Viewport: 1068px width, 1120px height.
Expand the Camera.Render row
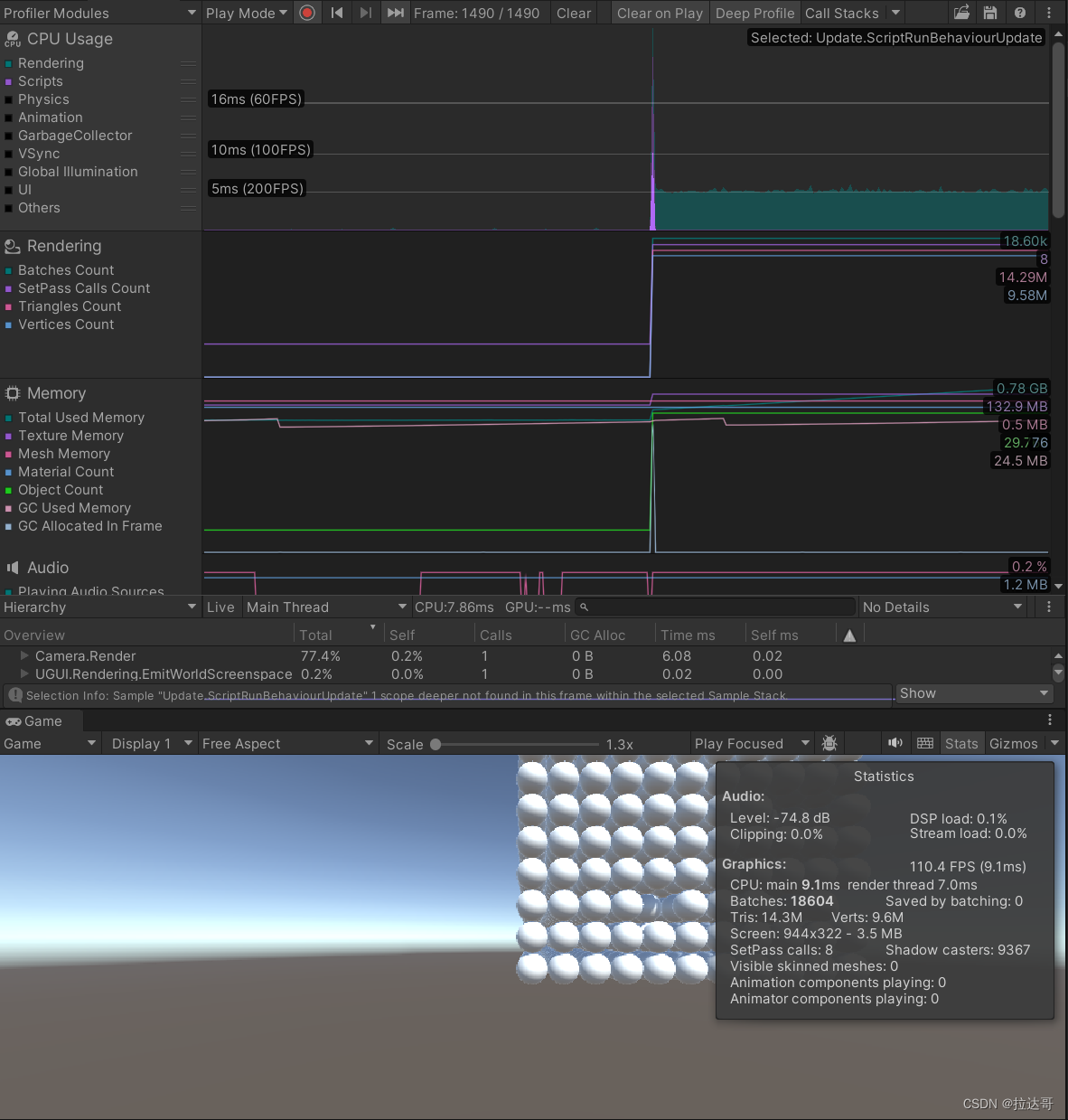[24, 655]
